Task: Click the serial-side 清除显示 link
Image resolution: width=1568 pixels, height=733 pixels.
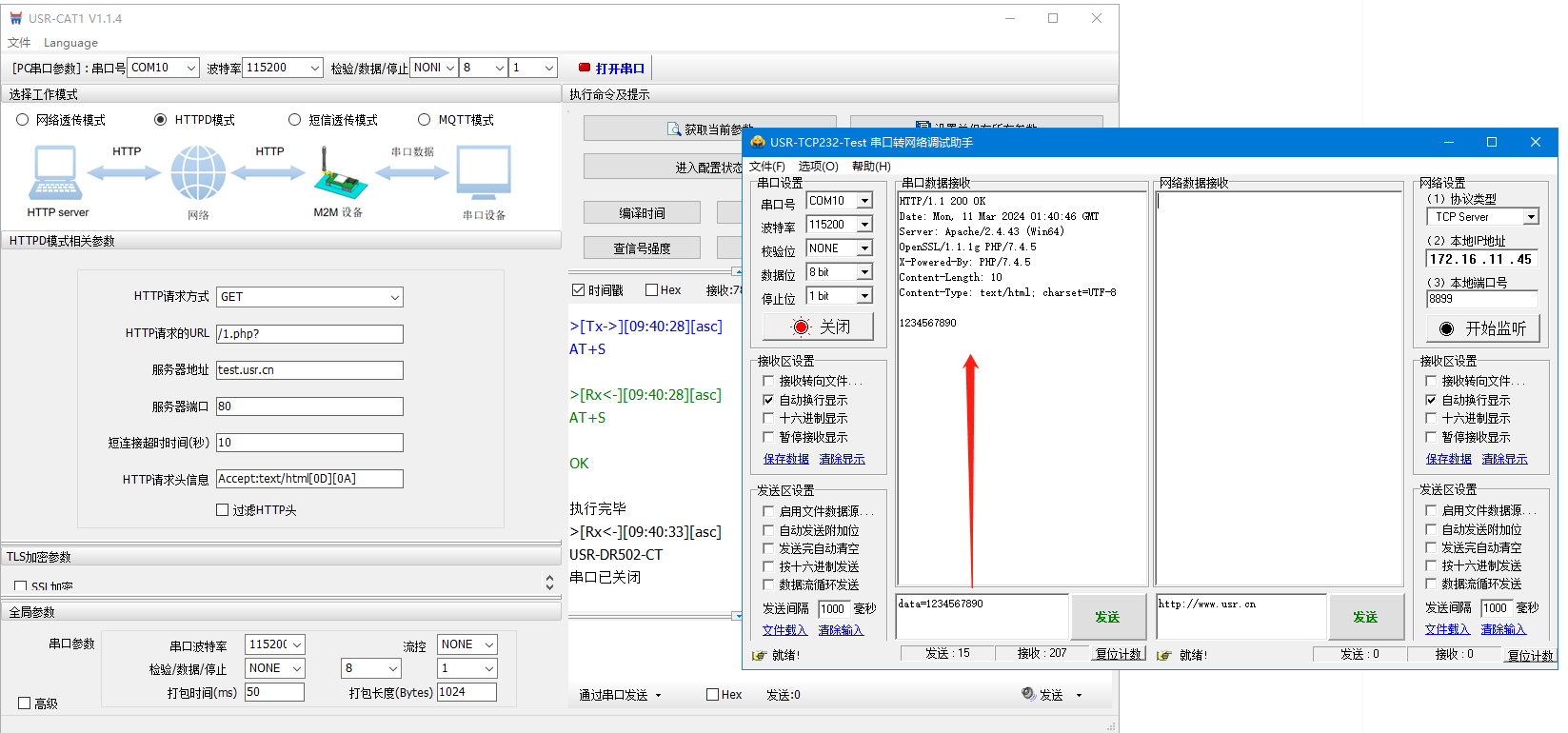Action: pyautogui.click(x=842, y=459)
